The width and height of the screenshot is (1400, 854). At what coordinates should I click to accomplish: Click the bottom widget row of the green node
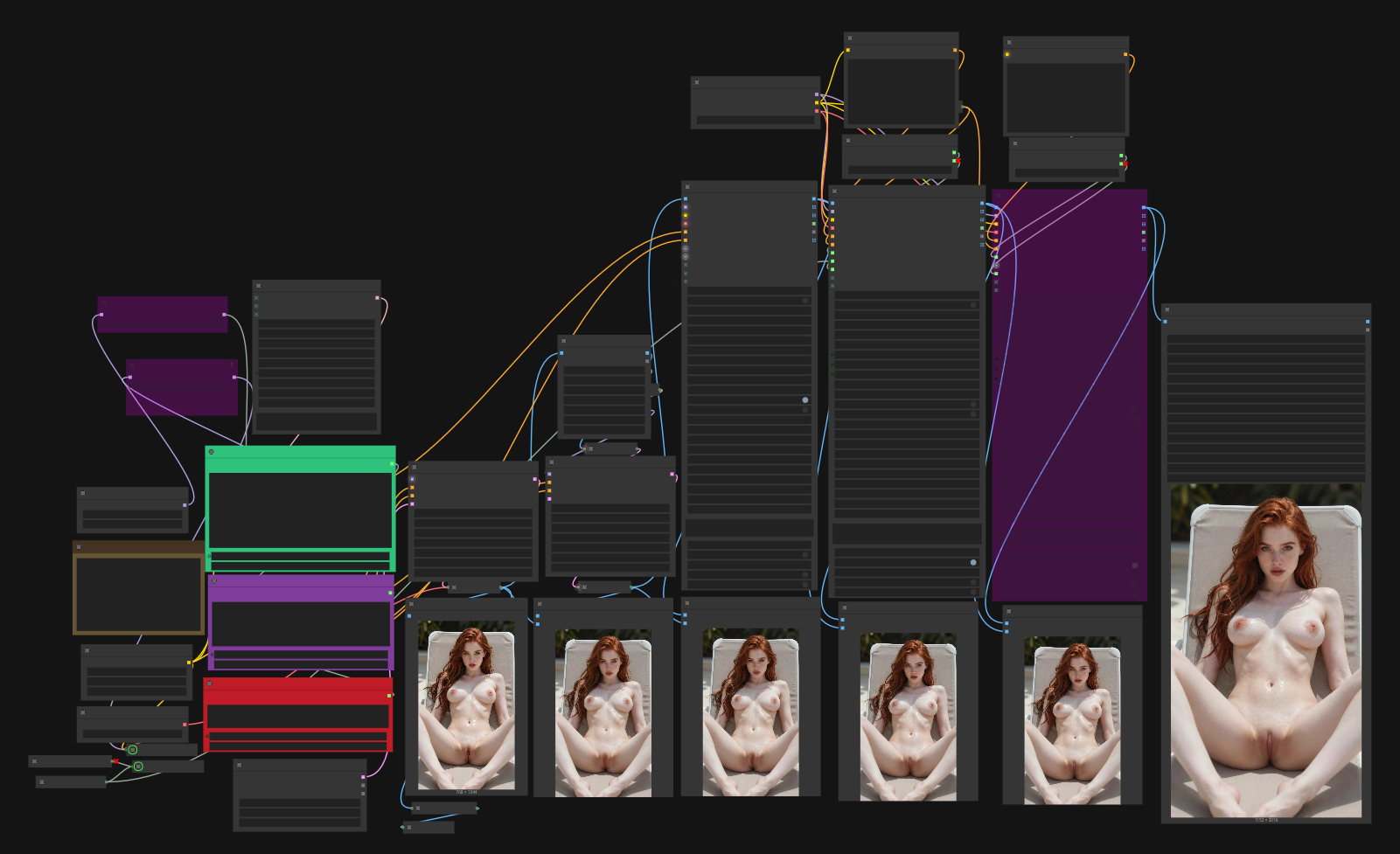pos(299,565)
